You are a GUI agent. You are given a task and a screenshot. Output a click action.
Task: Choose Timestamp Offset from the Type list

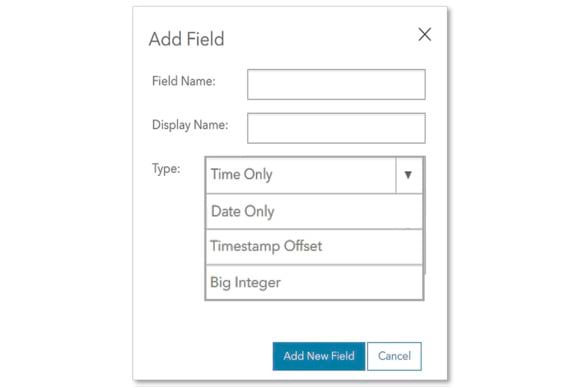(314, 247)
